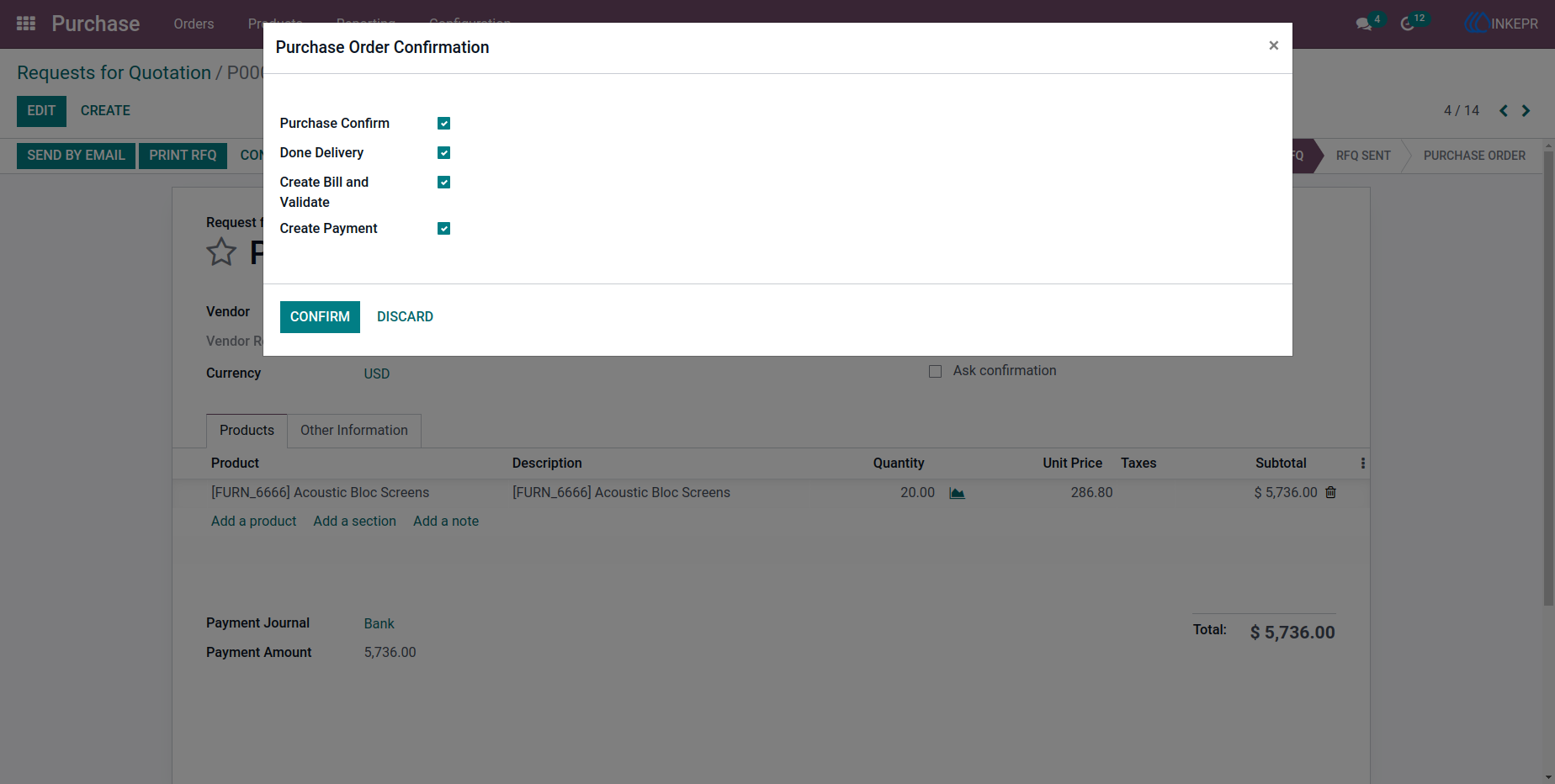
Task: Click Add a product link
Action: pyautogui.click(x=253, y=522)
